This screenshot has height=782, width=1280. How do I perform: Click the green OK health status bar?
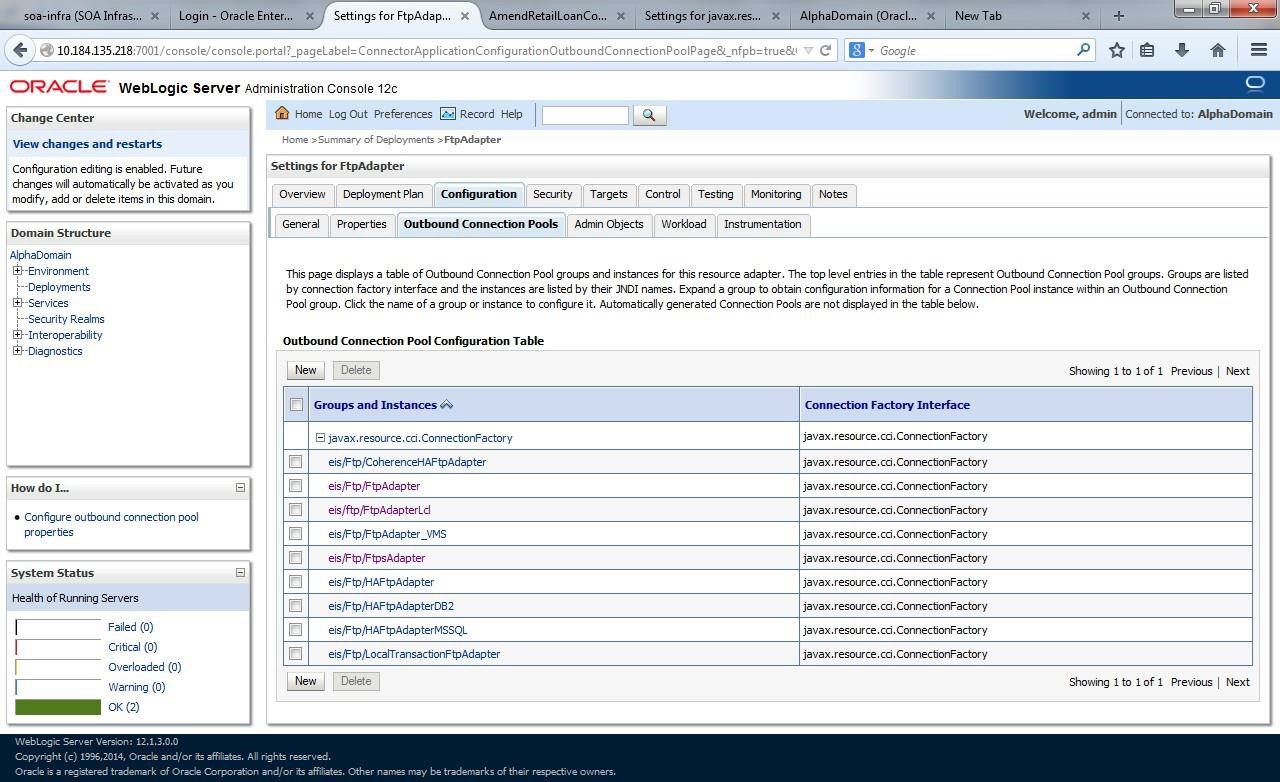pos(57,707)
